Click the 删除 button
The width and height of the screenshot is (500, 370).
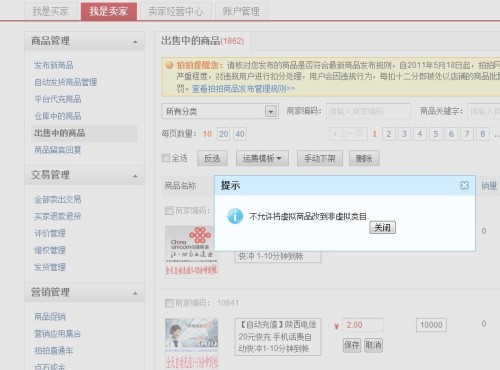click(364, 158)
